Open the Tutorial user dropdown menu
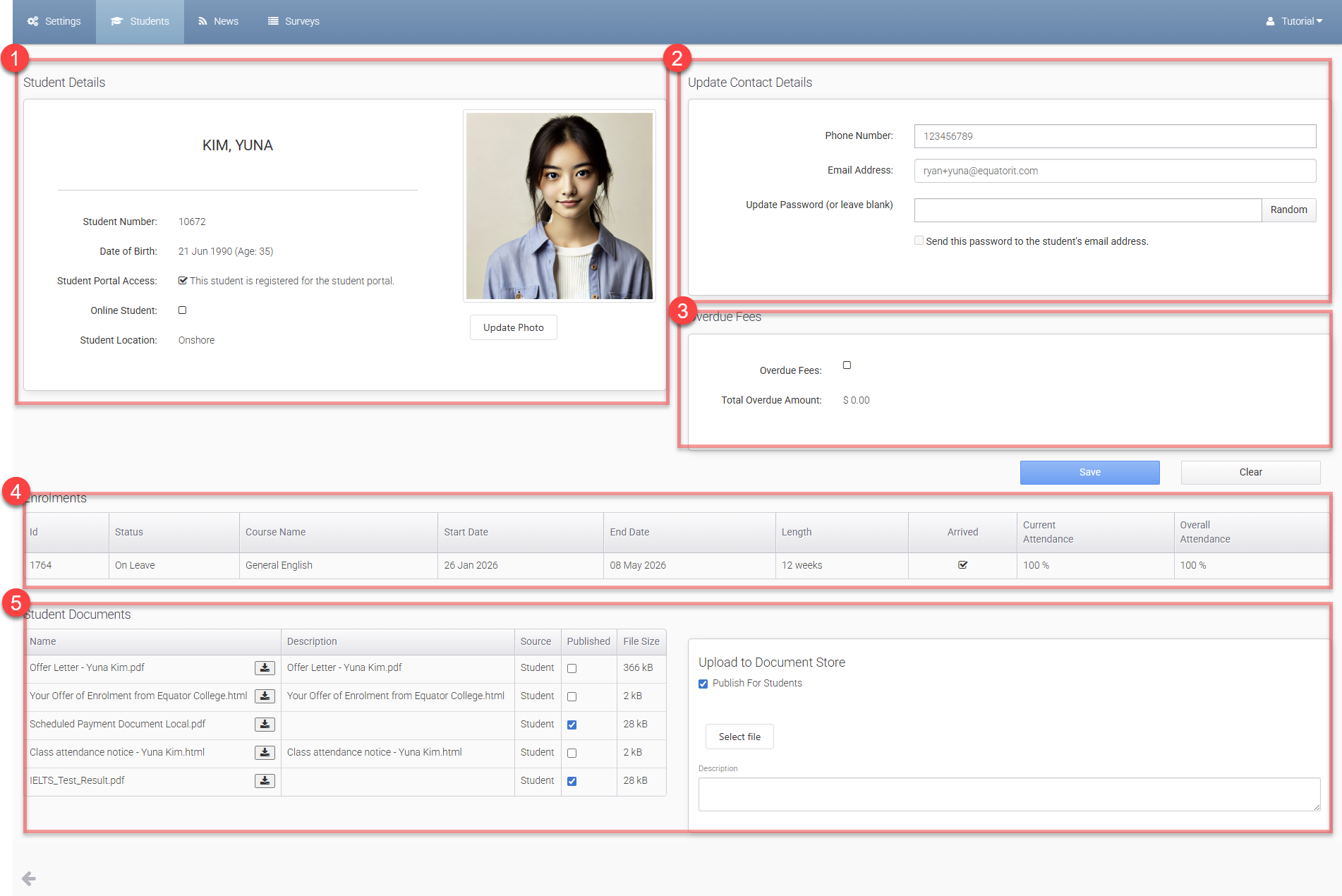The width and height of the screenshot is (1342, 896). [1294, 21]
